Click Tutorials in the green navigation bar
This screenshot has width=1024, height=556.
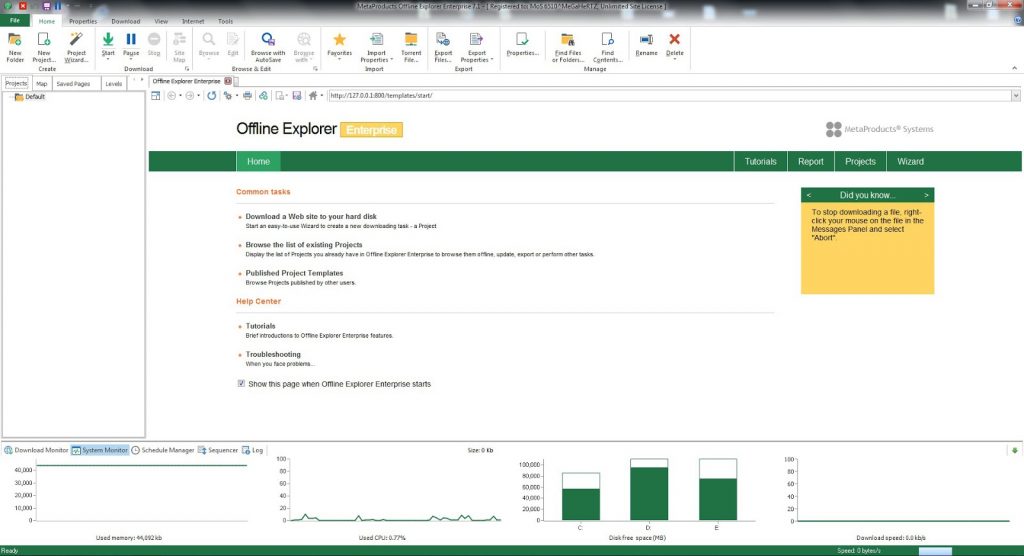point(760,161)
